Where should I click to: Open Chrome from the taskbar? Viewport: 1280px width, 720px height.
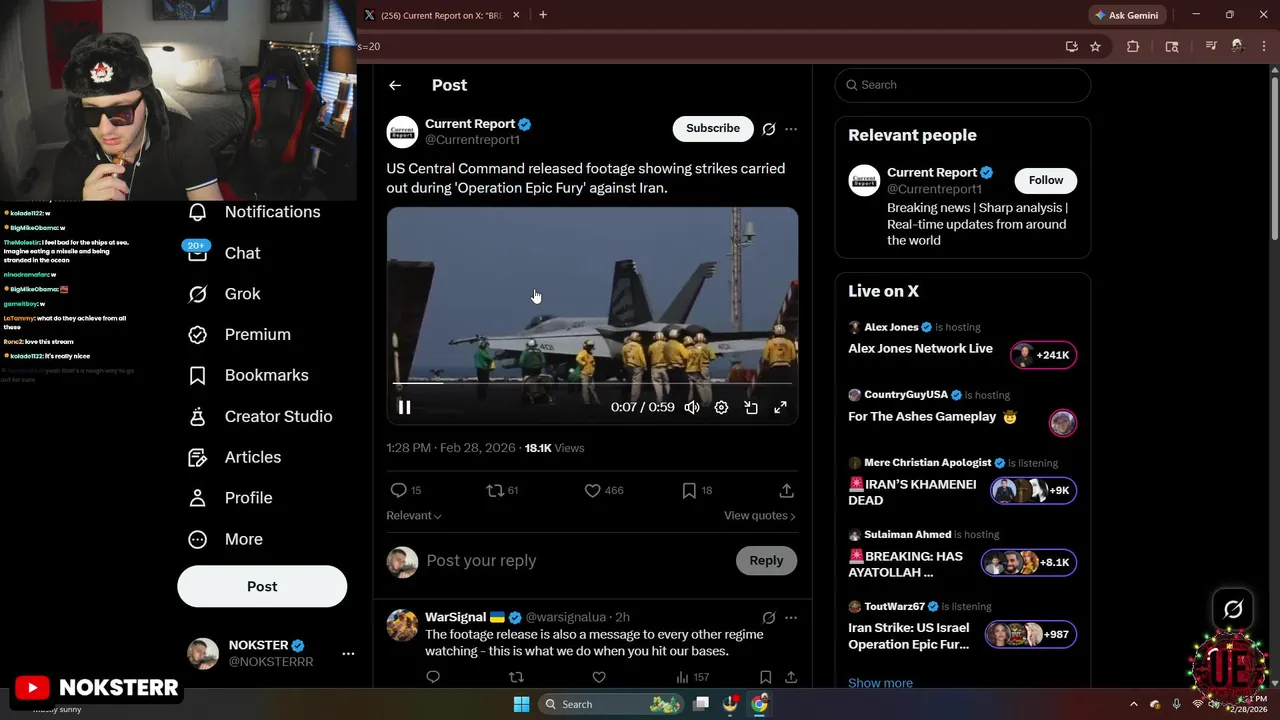pyautogui.click(x=759, y=704)
